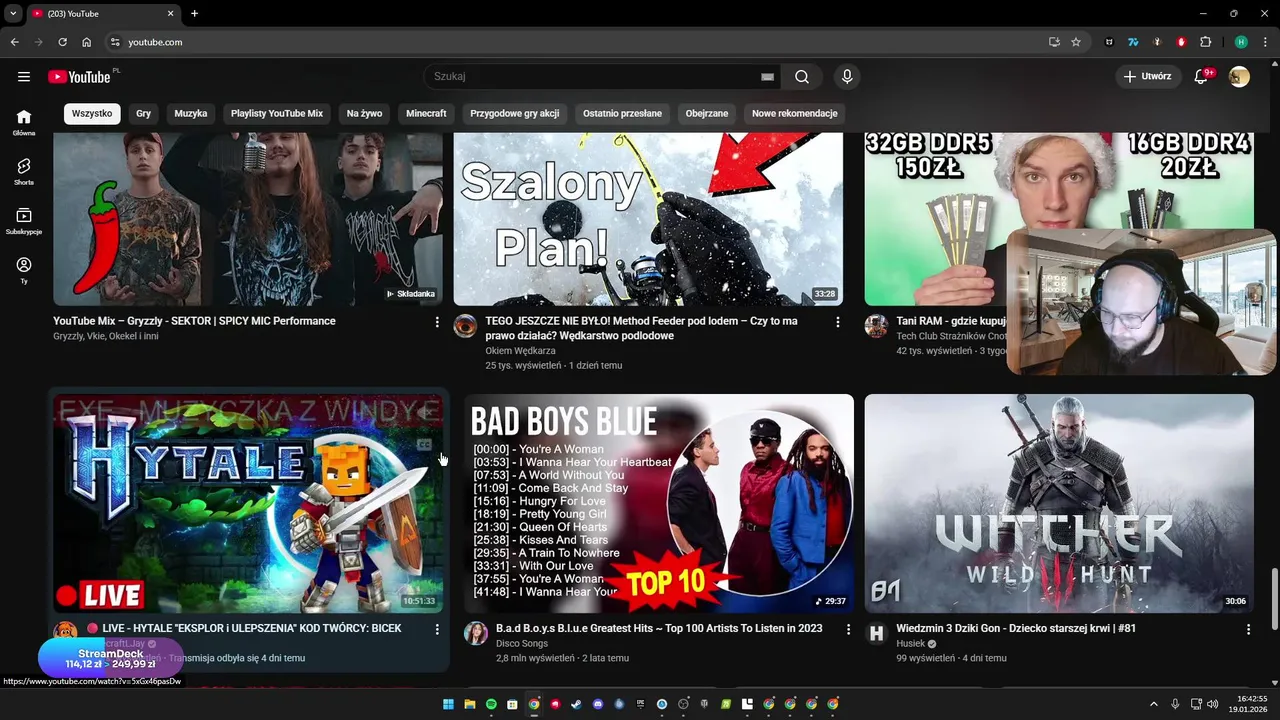Open the YouTube Mix Grzyzly SEKTOR title

(x=194, y=321)
